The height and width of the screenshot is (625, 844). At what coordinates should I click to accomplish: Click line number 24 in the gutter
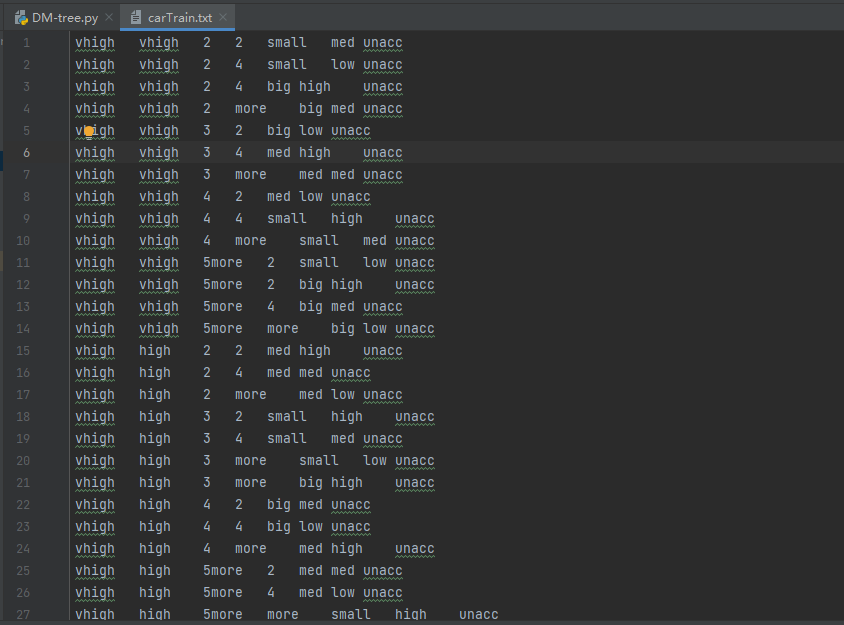click(23, 549)
